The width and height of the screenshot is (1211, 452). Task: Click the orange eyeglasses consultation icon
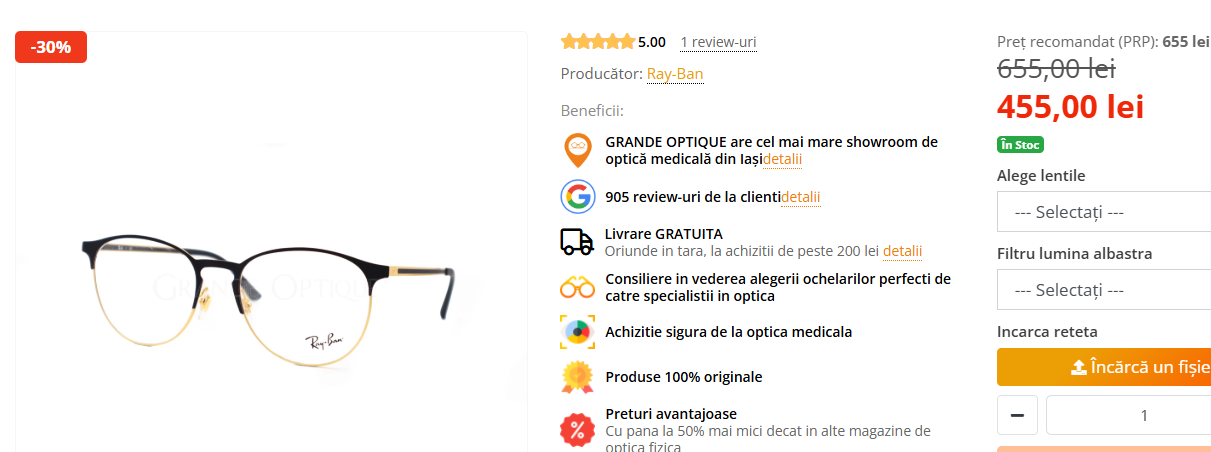(577, 287)
